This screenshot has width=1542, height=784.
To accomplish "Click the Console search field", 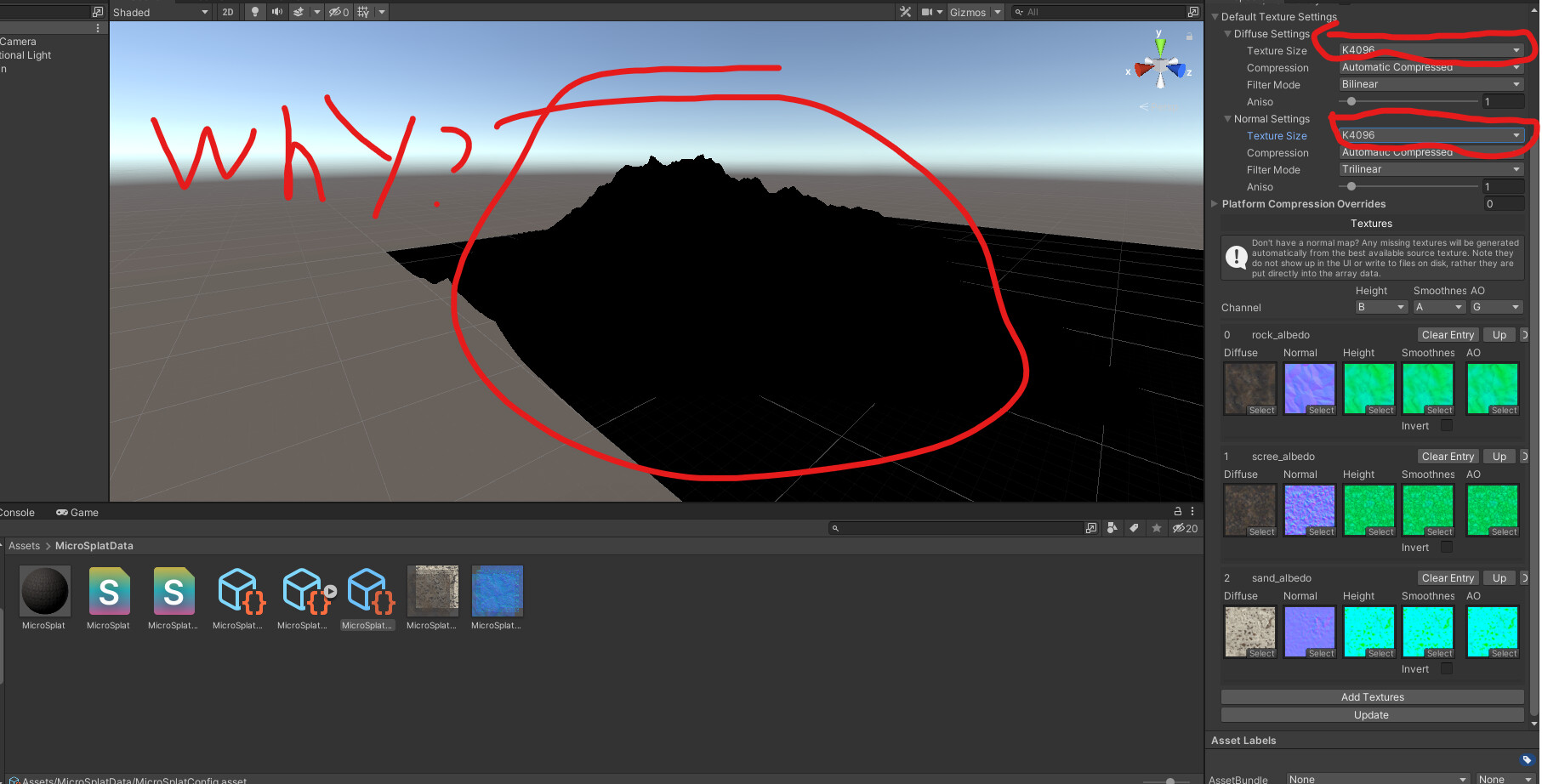I will pyautogui.click(x=957, y=527).
